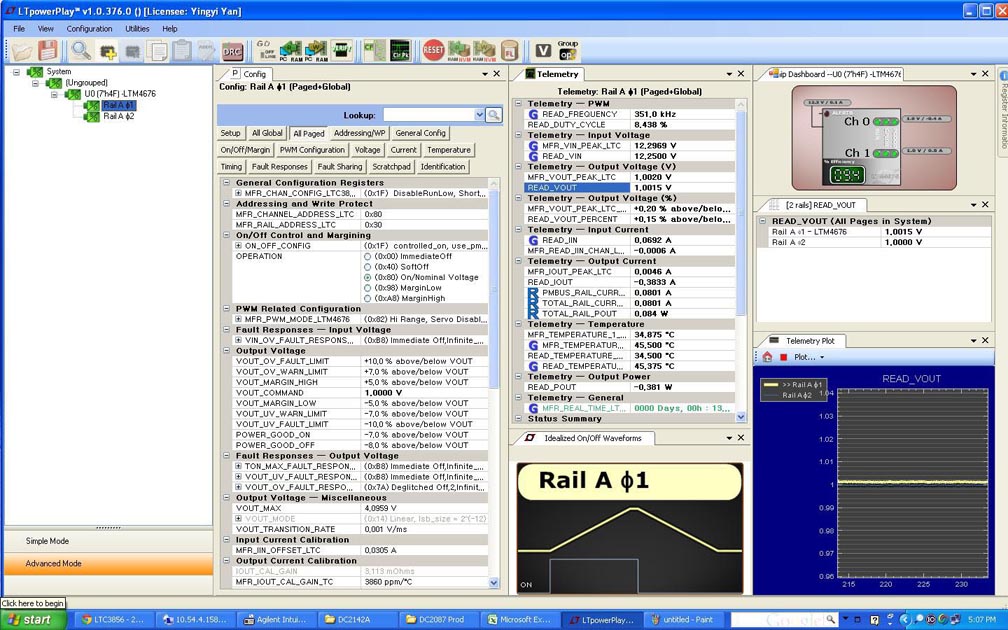
Task: Select On/Nominal Voltage (0x80) operation option
Action: [x=368, y=278]
